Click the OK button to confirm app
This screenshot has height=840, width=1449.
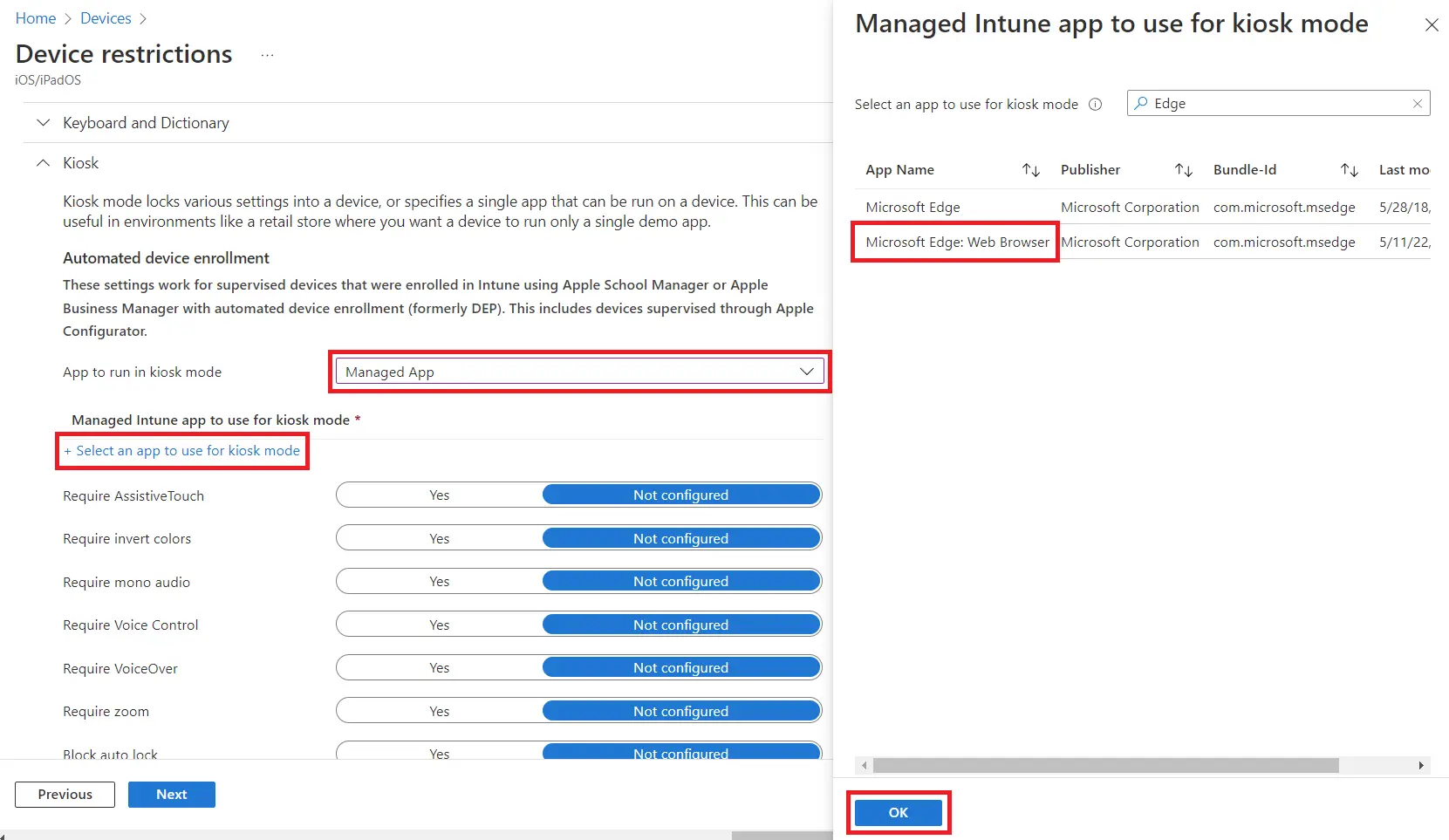tap(898, 813)
